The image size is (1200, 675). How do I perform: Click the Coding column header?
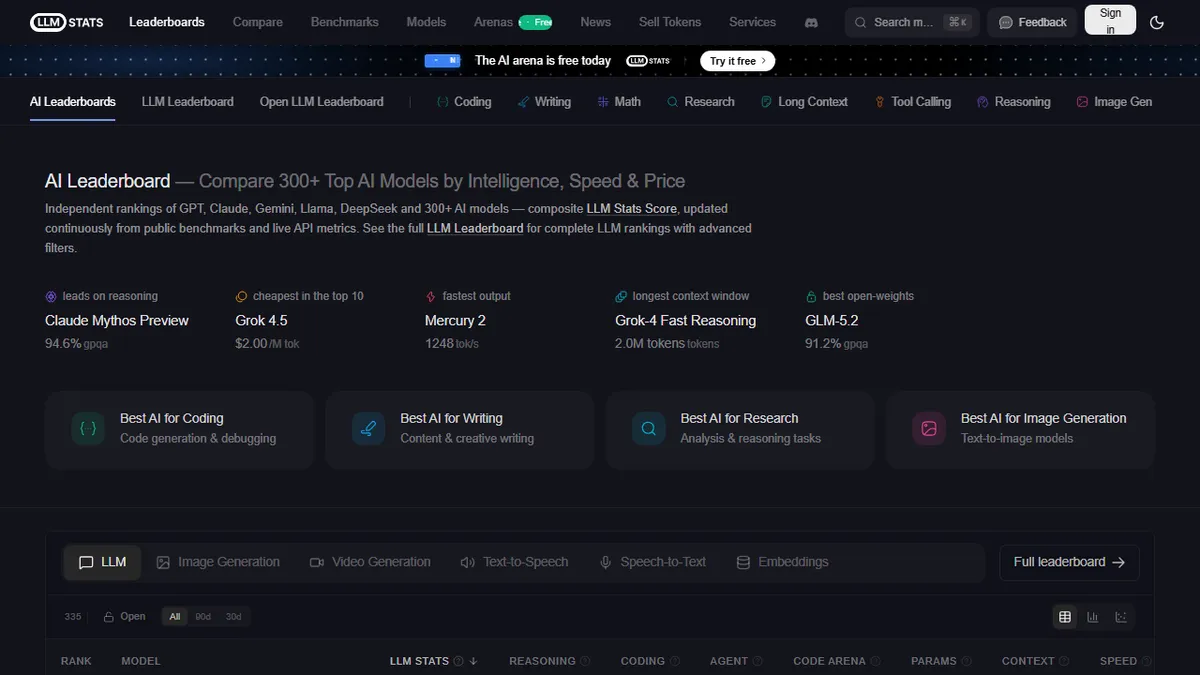pyautogui.click(x=650, y=661)
